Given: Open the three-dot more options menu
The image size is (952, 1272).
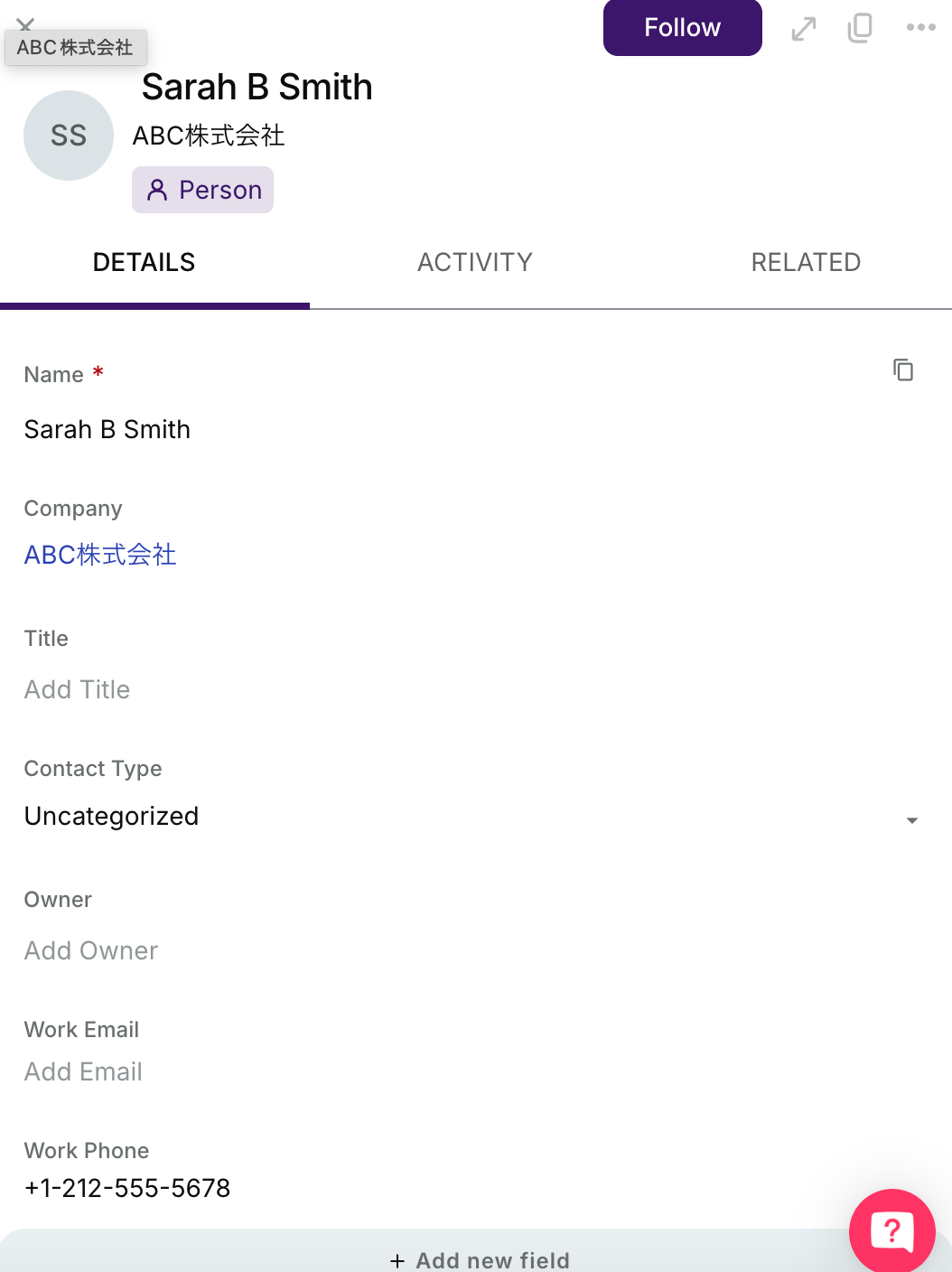Looking at the screenshot, I should (x=920, y=28).
